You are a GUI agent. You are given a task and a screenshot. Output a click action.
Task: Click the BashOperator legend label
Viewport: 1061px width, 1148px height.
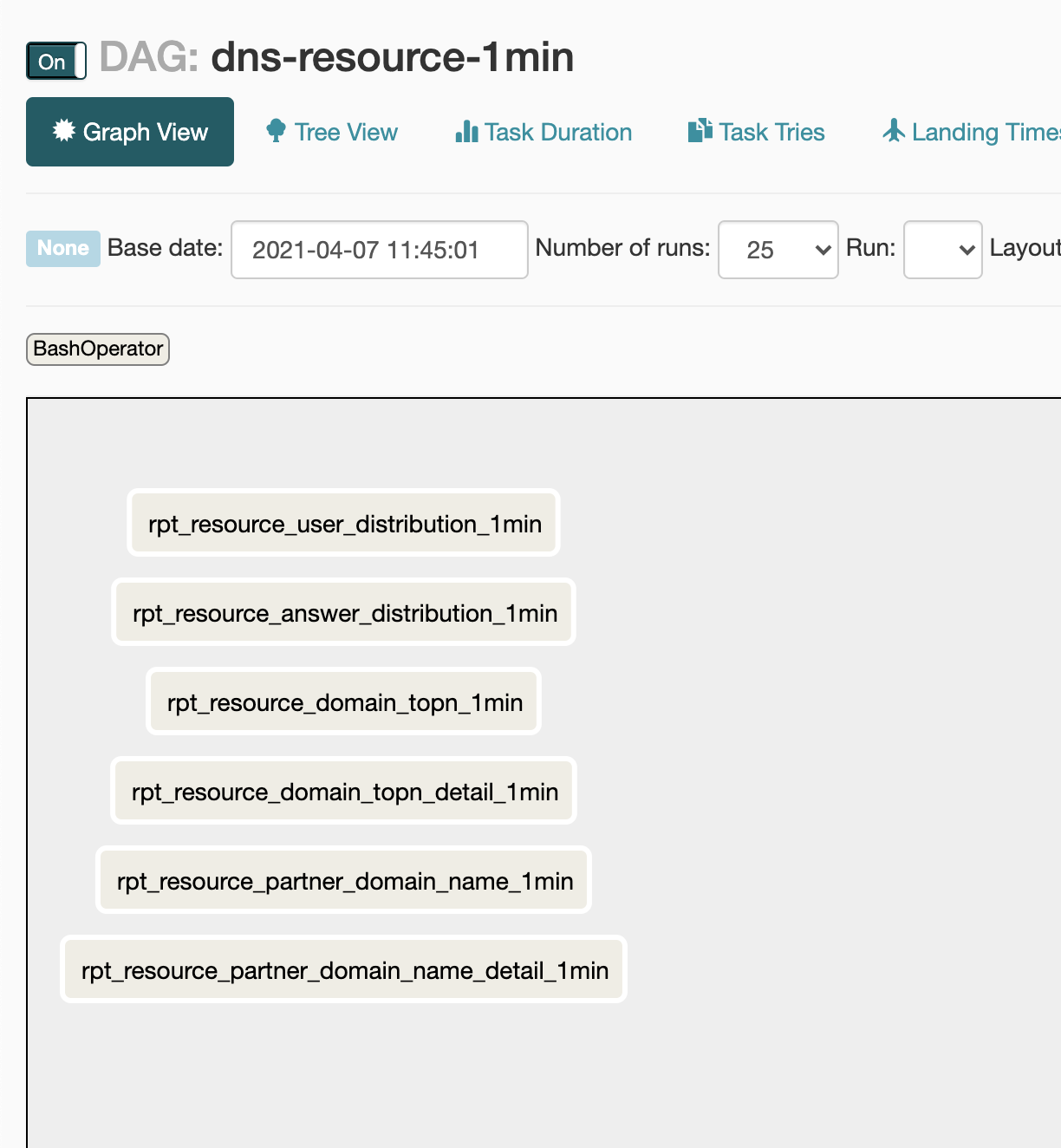tap(98, 349)
